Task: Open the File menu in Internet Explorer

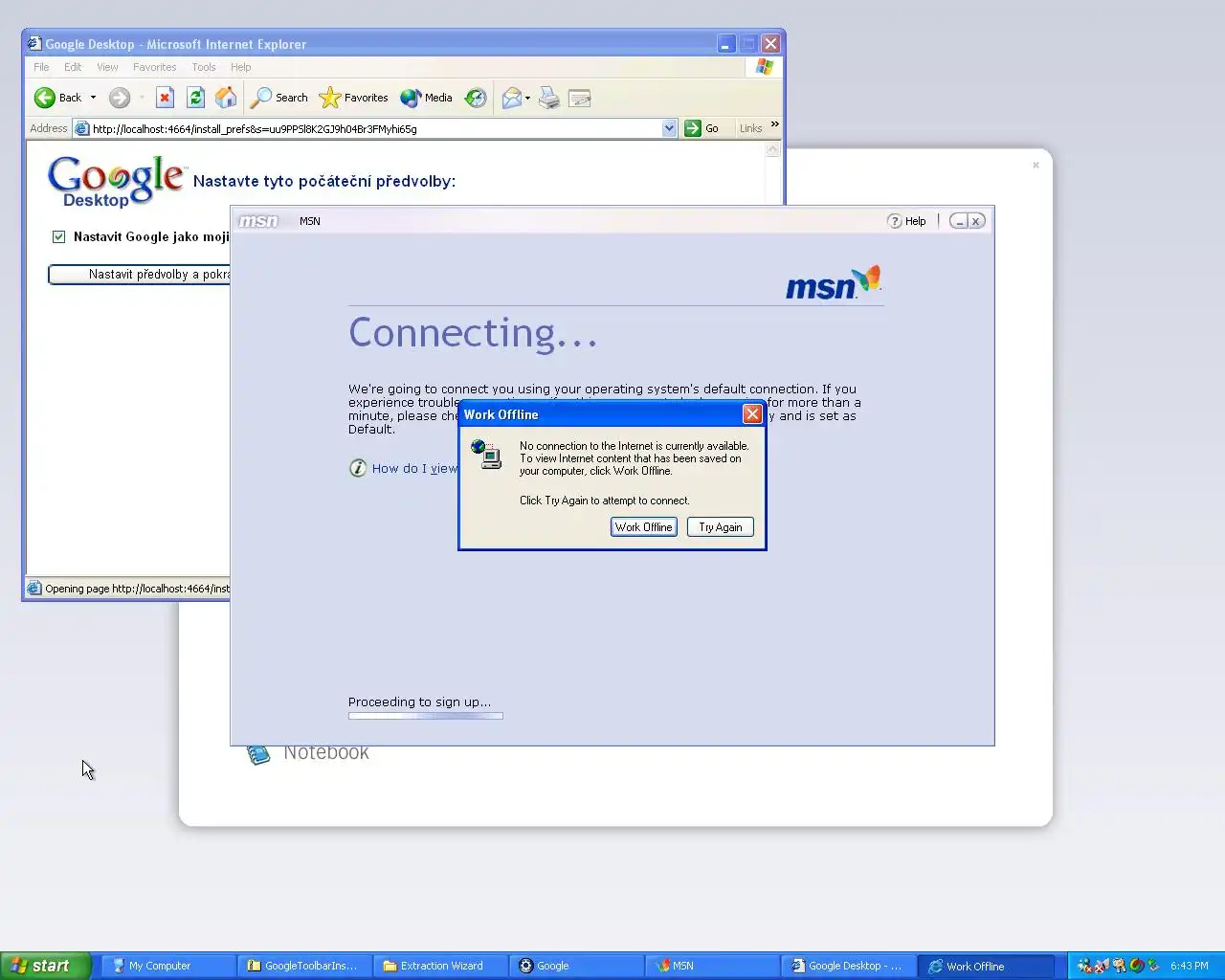Action: [41, 67]
